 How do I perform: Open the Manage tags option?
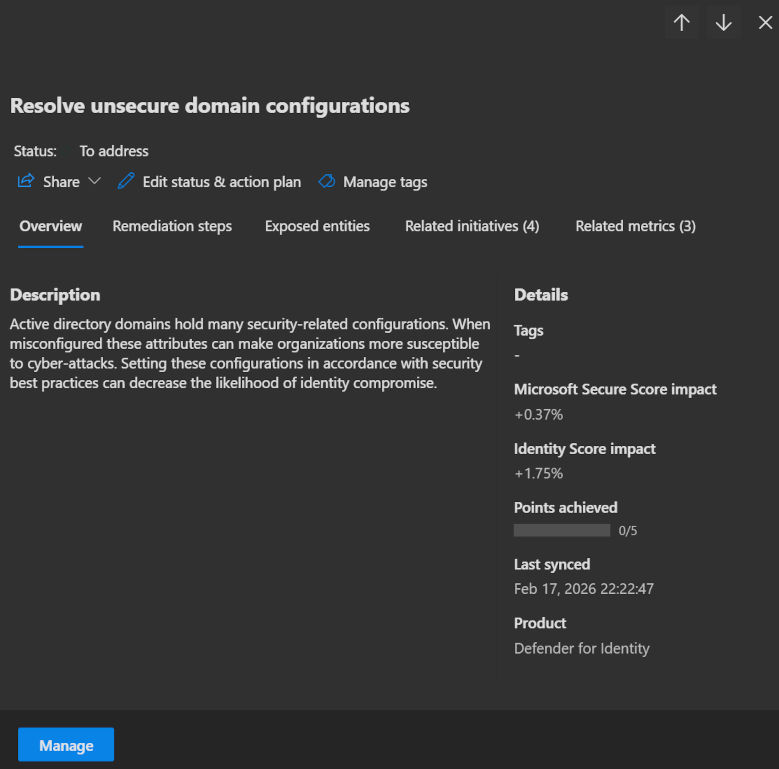(x=384, y=182)
